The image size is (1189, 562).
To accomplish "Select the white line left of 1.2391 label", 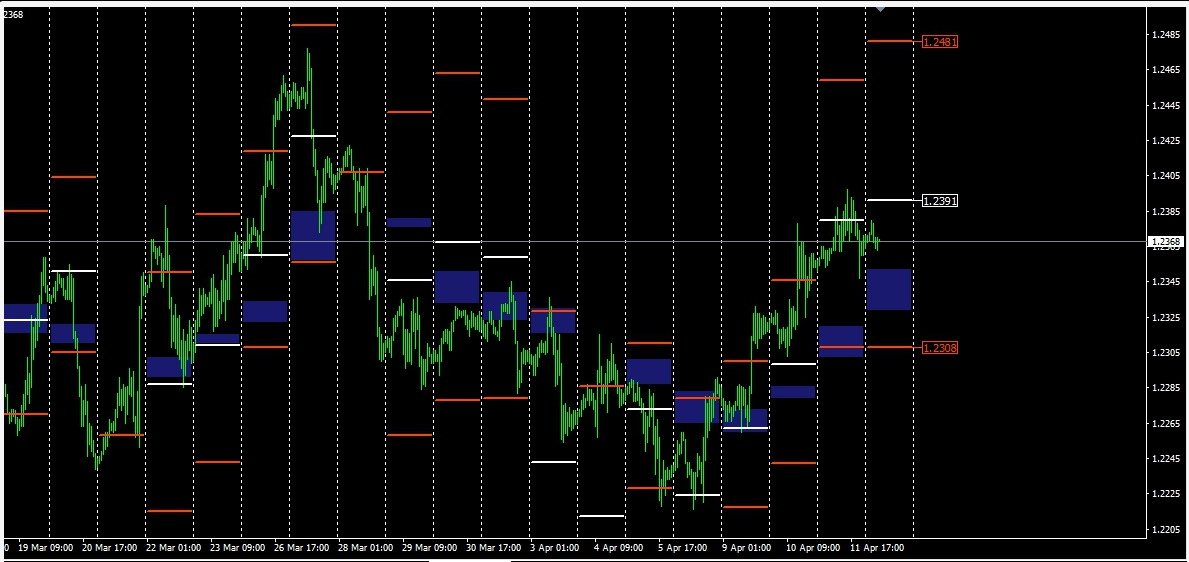I will [890, 201].
